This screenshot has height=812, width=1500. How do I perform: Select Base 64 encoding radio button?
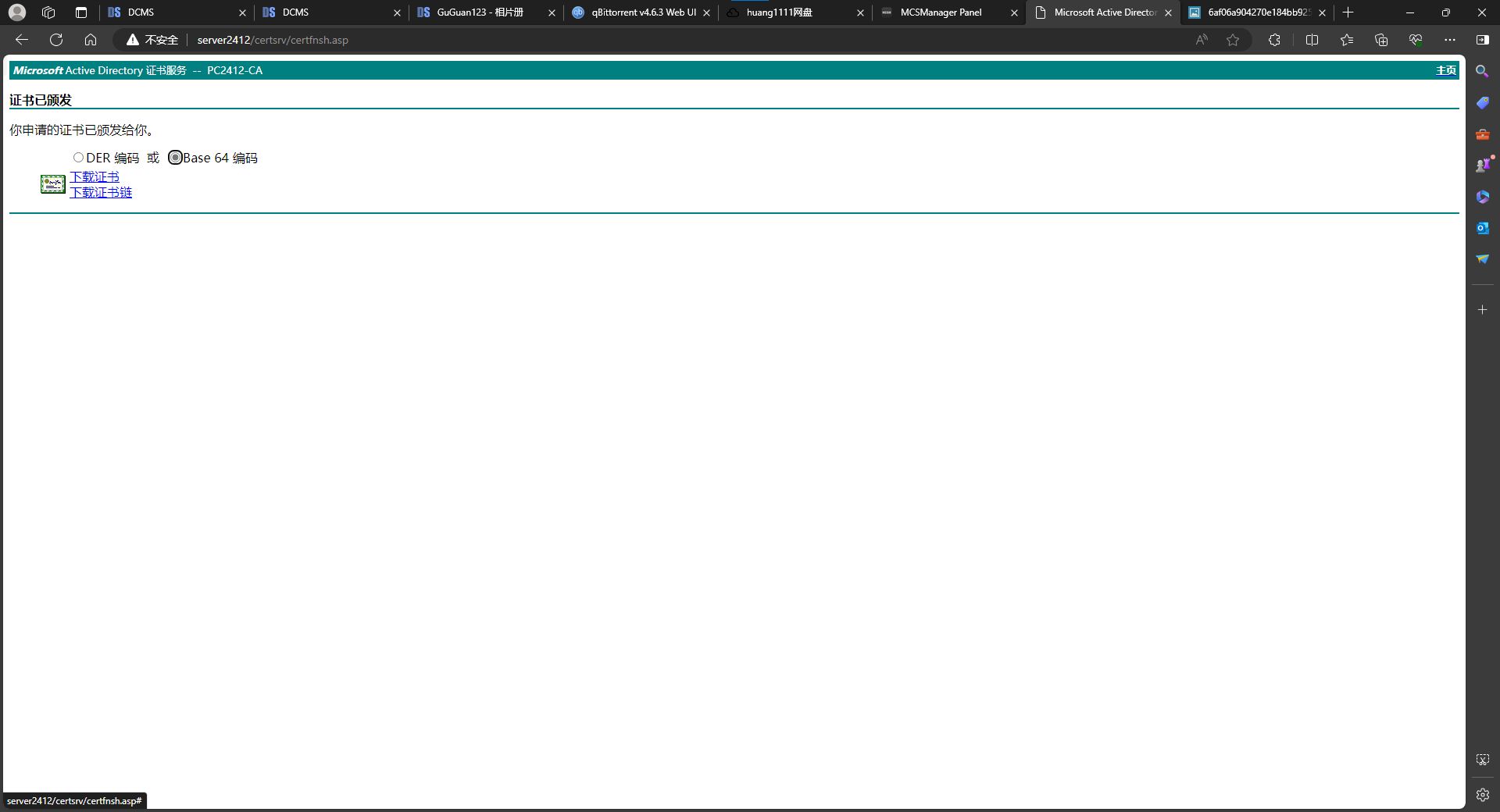click(175, 158)
